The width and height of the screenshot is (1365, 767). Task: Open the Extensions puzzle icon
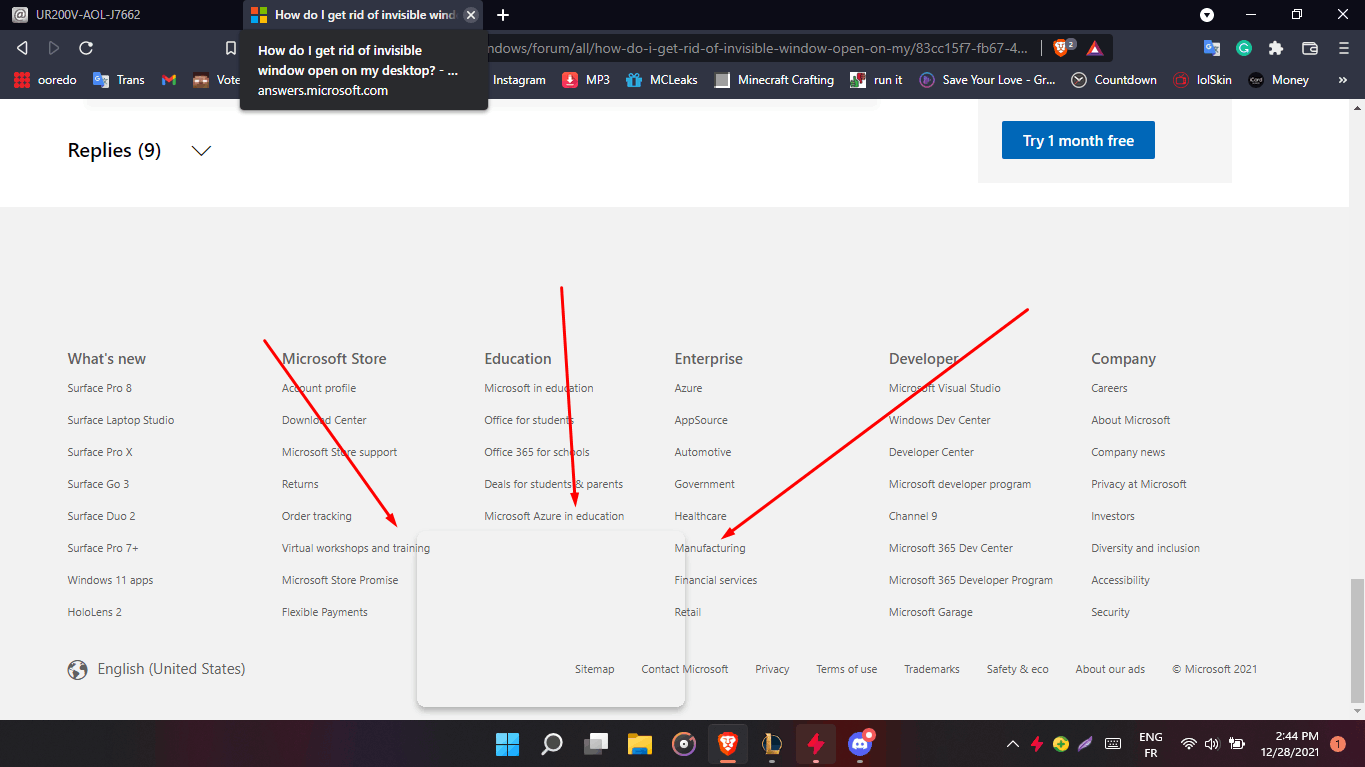click(x=1276, y=48)
